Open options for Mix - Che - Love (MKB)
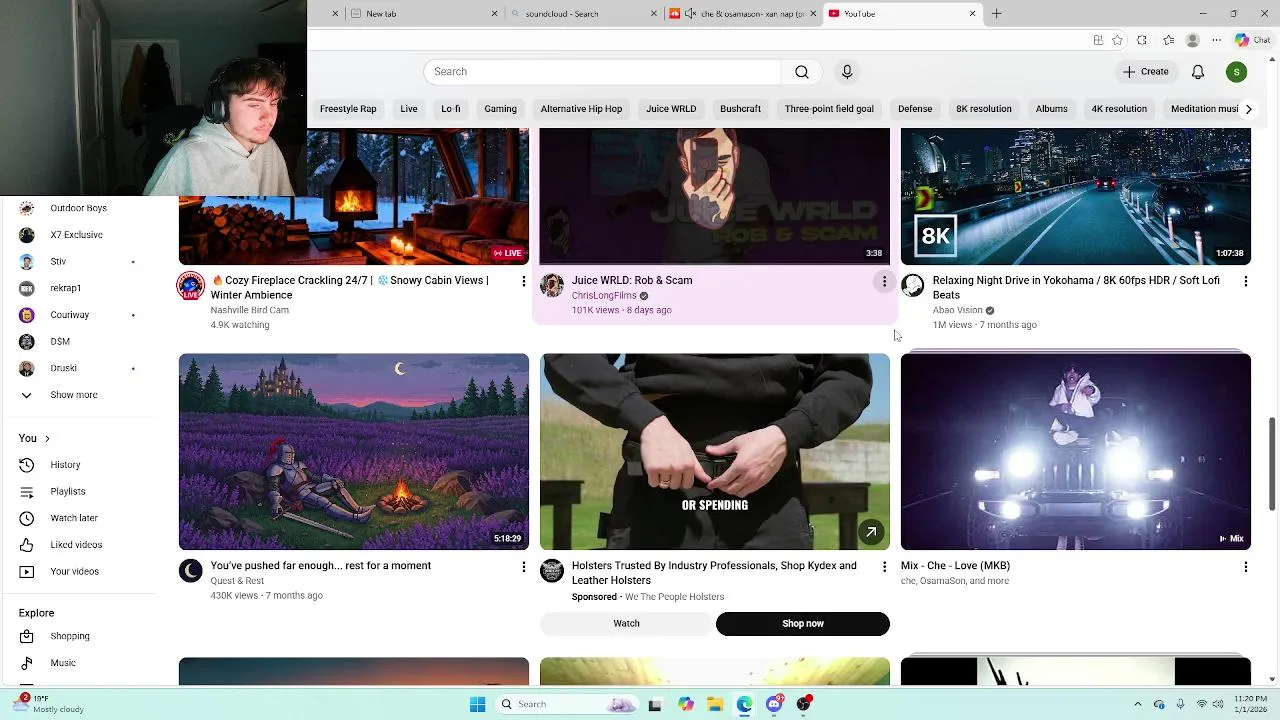 click(1245, 567)
